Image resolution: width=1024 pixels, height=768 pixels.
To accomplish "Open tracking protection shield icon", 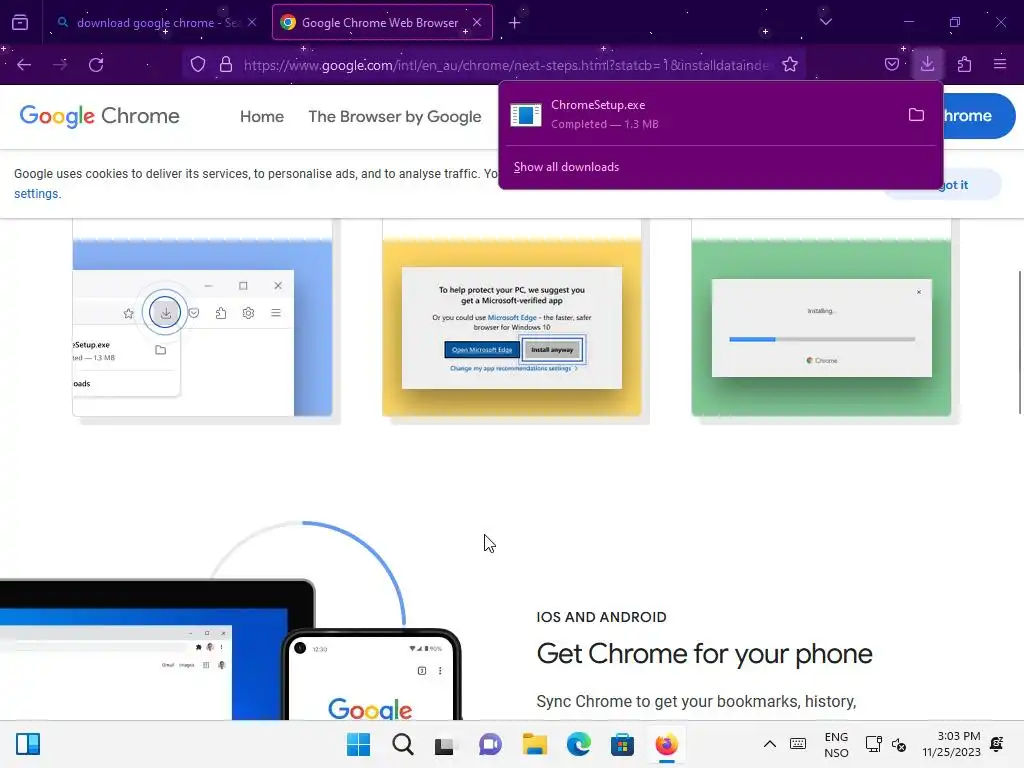I will [x=198, y=65].
